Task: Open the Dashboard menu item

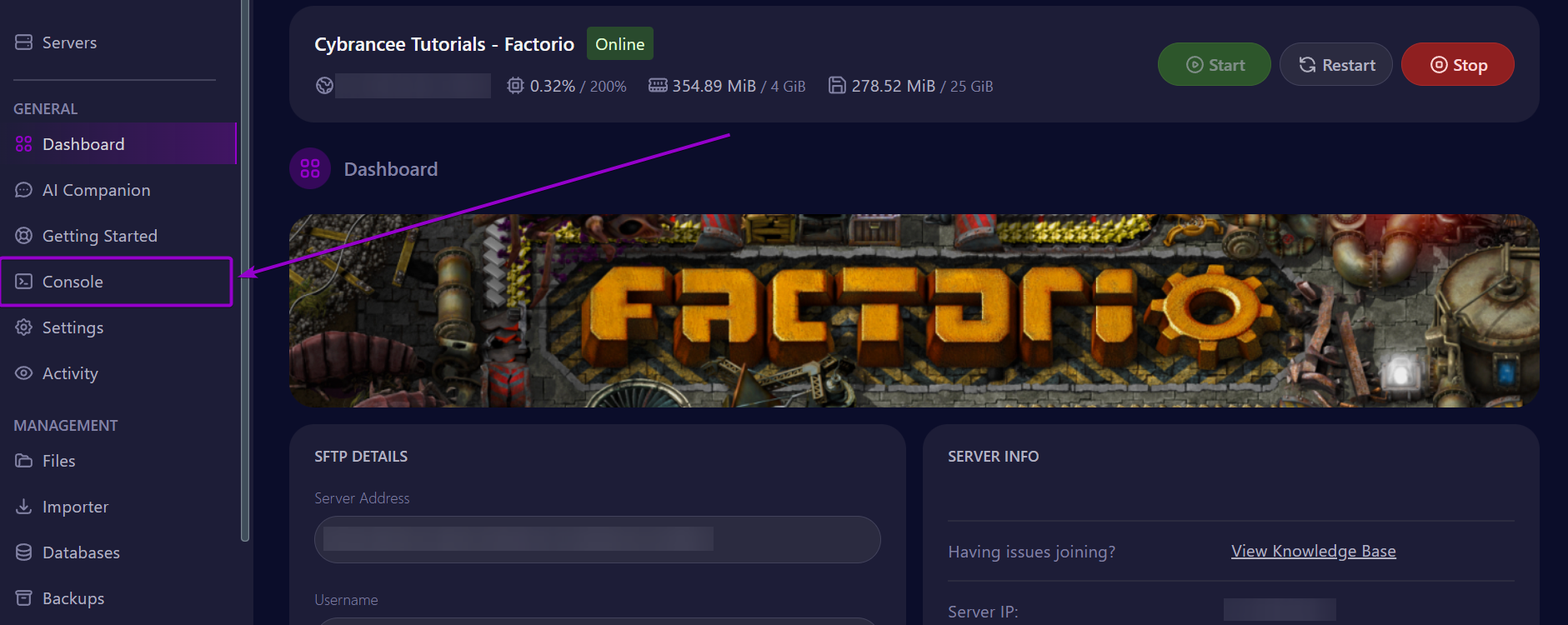Action: pyautogui.click(x=83, y=144)
